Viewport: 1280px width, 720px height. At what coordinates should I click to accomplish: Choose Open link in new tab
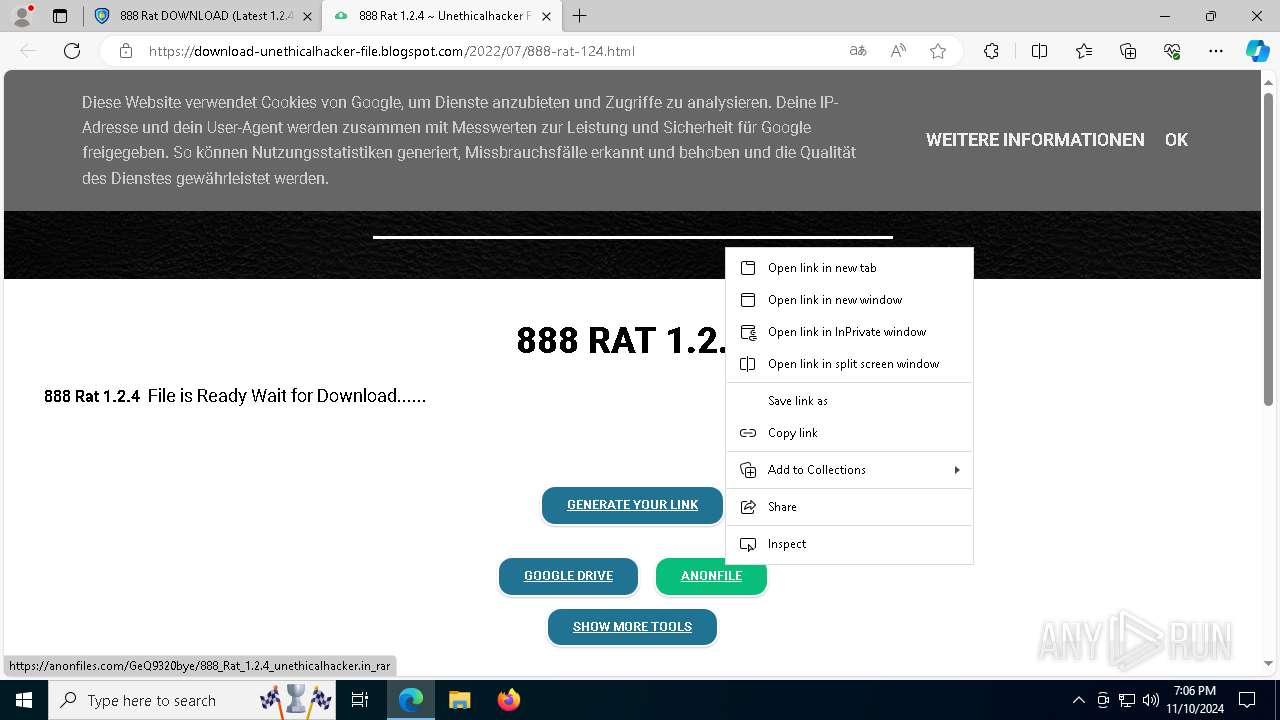[x=849, y=268]
